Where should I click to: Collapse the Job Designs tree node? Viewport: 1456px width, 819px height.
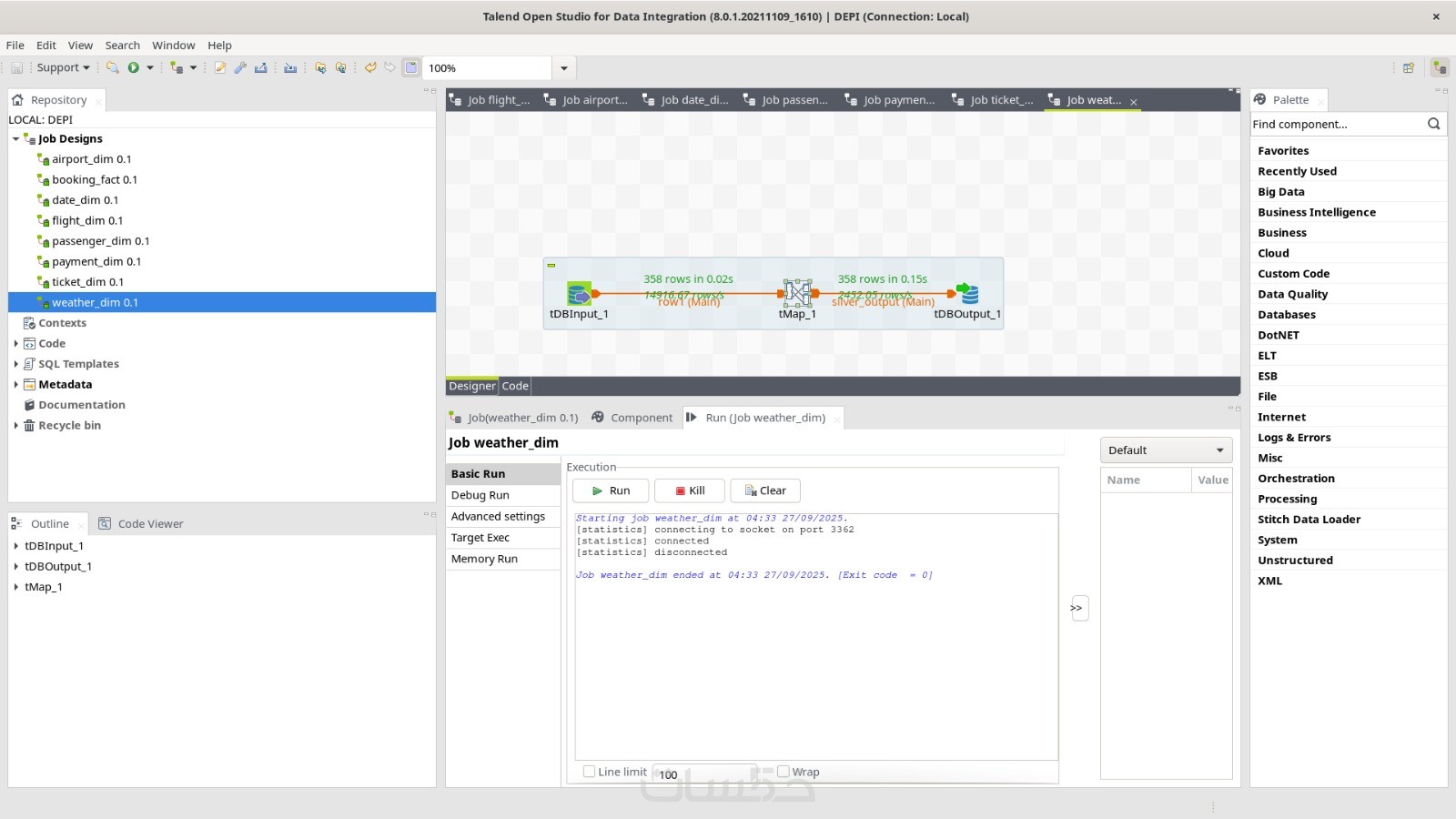(x=16, y=139)
